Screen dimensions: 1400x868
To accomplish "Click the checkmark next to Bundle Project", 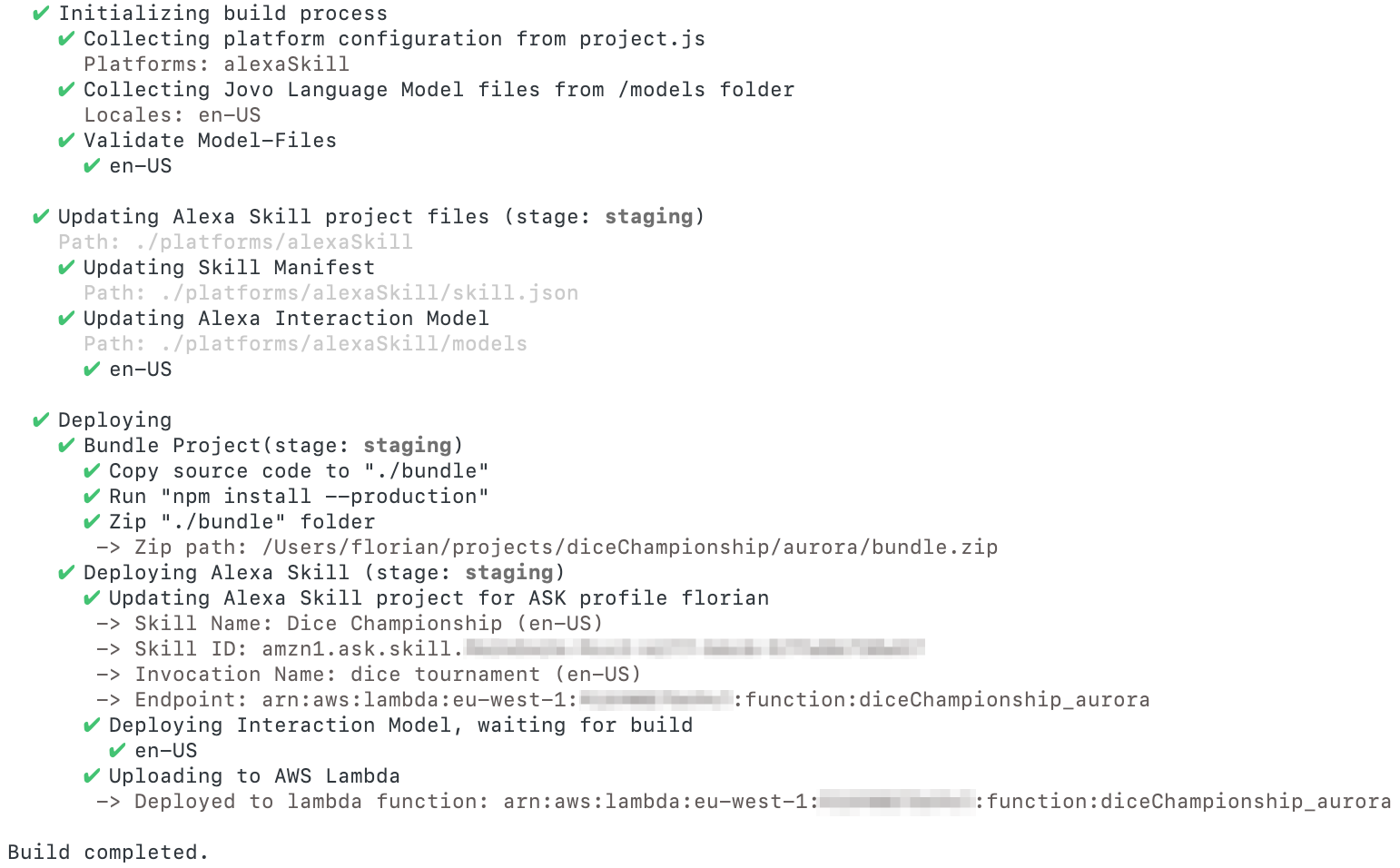I will pos(65,446).
